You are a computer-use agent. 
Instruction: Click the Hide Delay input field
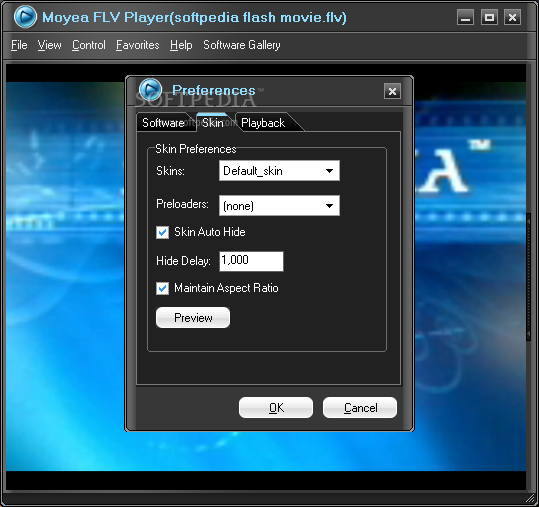click(x=251, y=261)
